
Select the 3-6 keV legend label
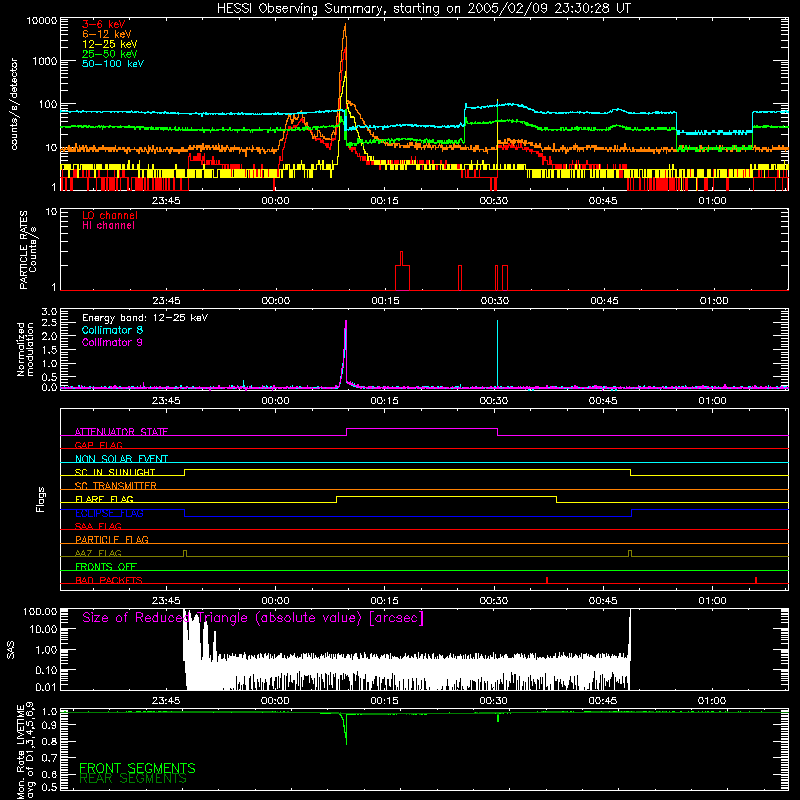click(x=104, y=24)
